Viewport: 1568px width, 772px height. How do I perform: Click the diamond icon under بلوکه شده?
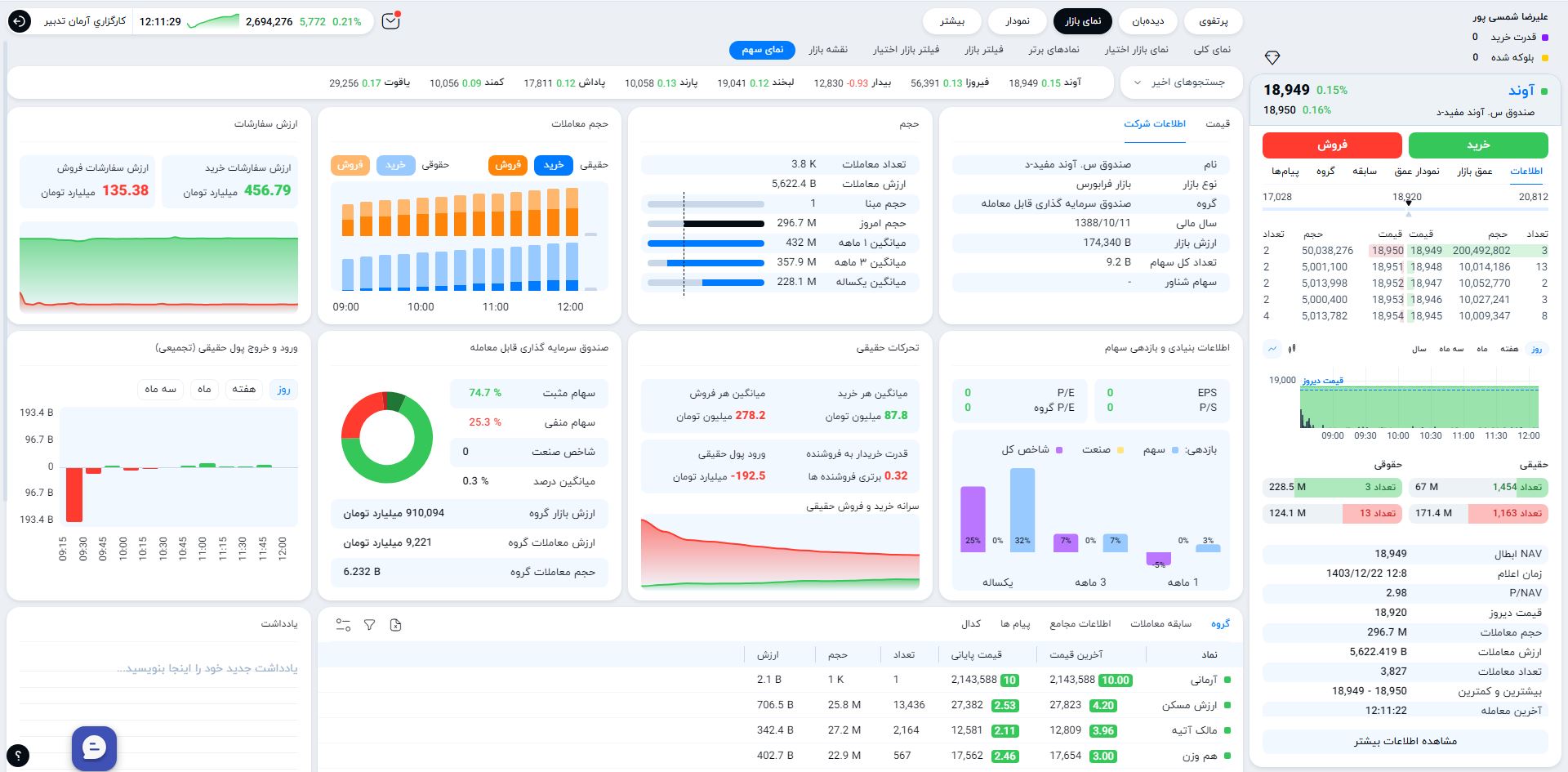pyautogui.click(x=1272, y=57)
